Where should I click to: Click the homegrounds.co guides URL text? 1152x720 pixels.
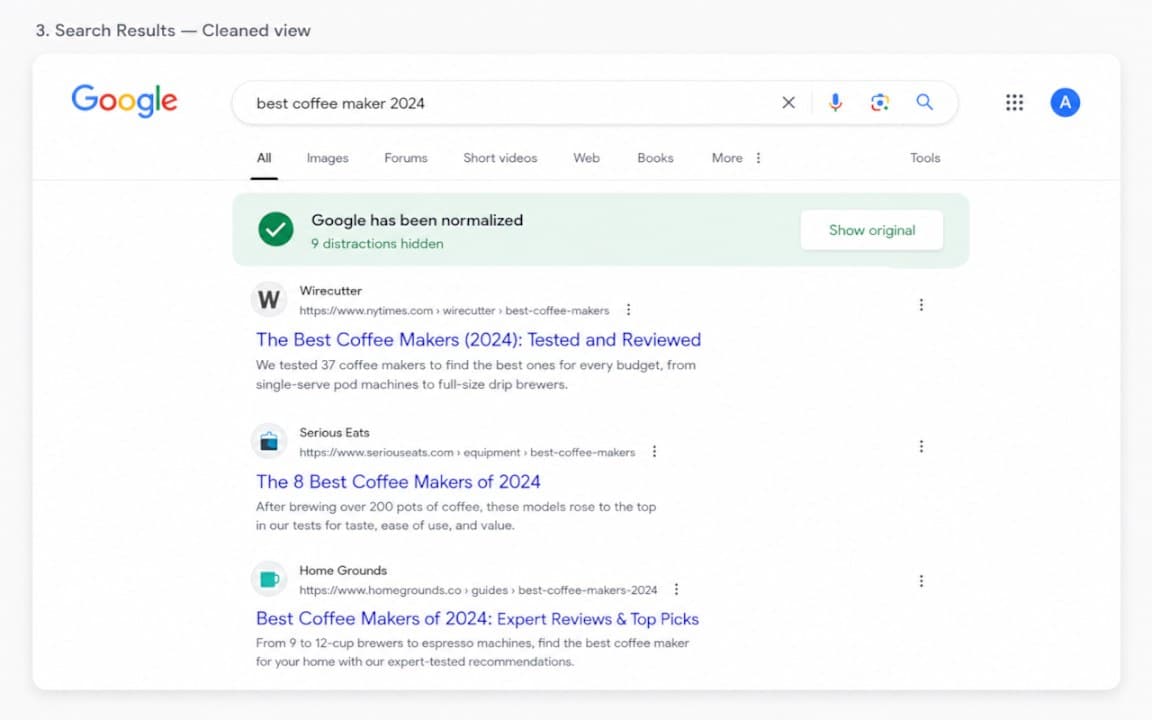(478, 590)
